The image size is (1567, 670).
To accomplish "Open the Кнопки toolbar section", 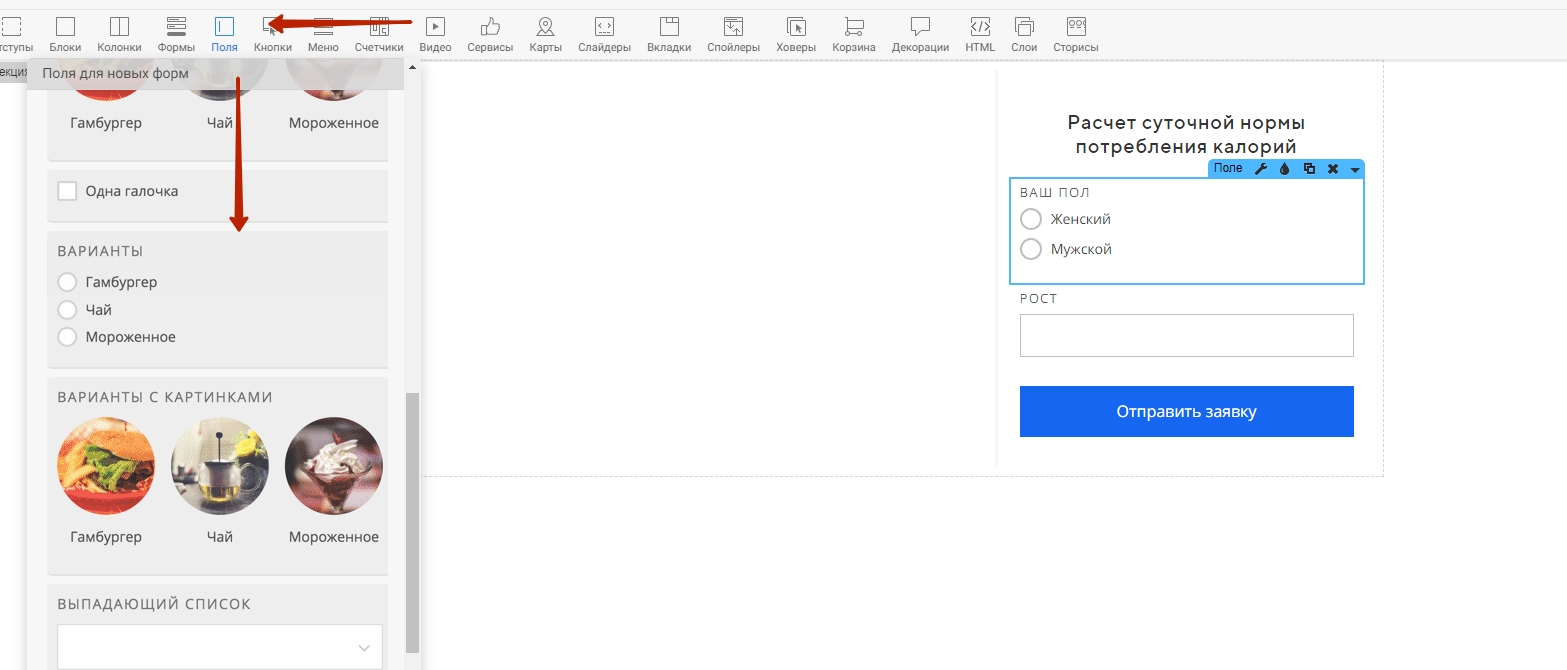I will [273, 34].
